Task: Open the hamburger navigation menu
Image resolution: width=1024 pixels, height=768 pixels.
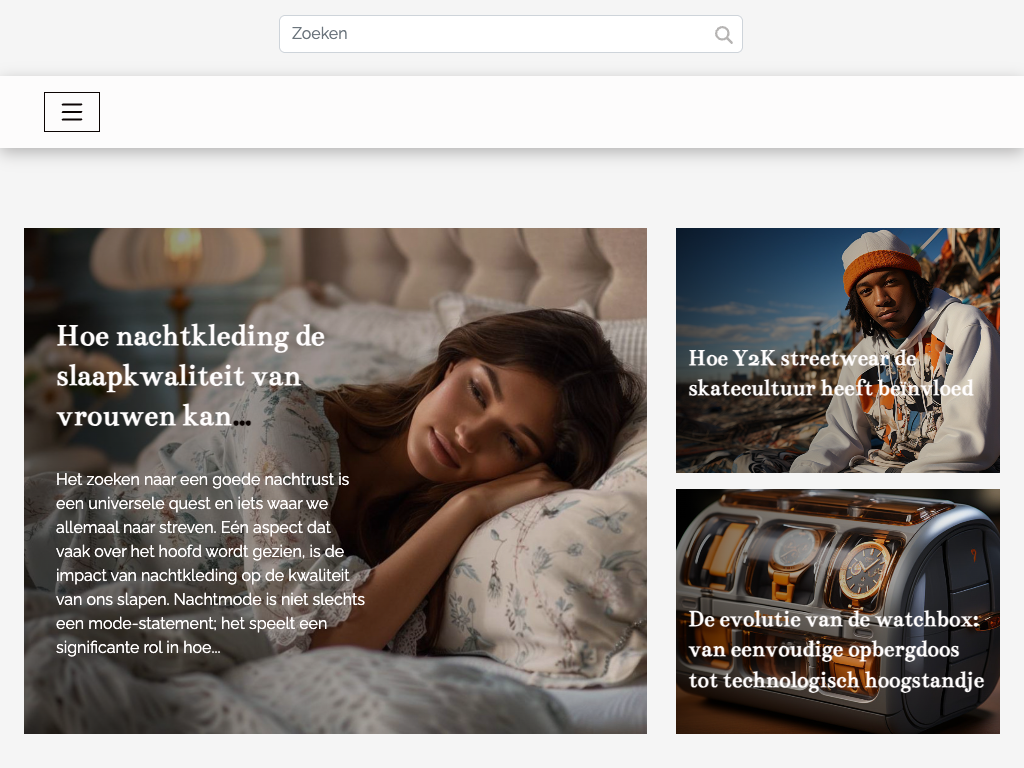Action: (72, 112)
